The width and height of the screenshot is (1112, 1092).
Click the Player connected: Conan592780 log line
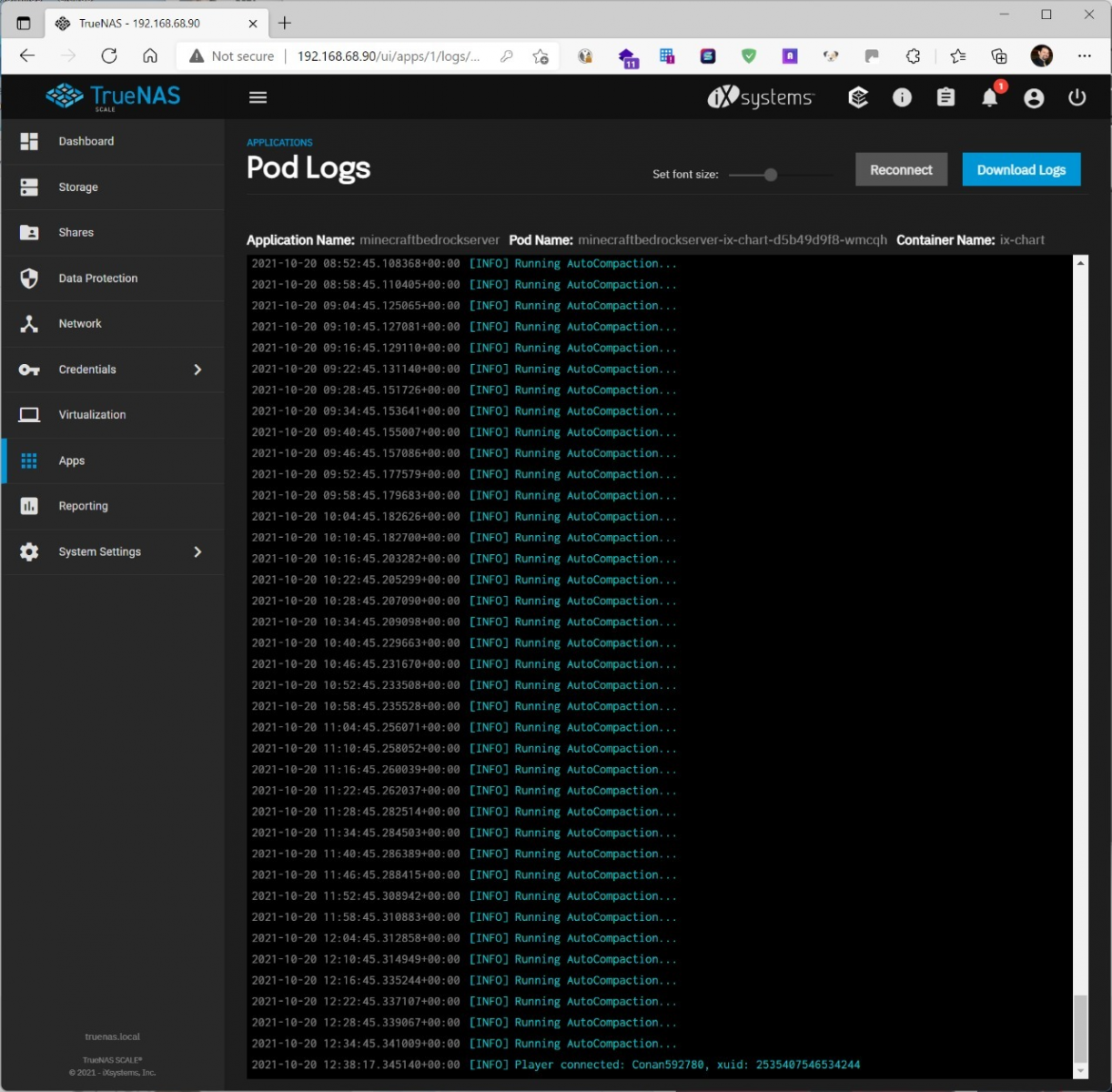point(556,1065)
